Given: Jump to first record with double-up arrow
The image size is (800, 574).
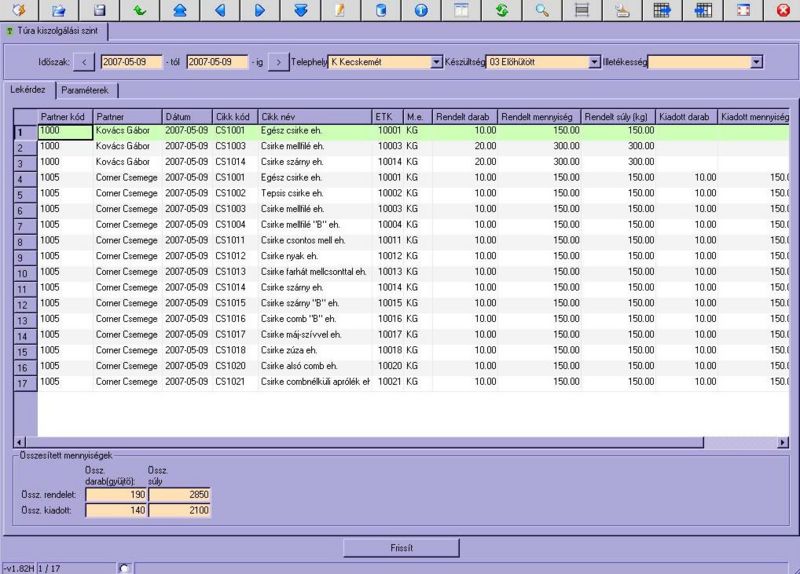Looking at the screenshot, I should [180, 10].
